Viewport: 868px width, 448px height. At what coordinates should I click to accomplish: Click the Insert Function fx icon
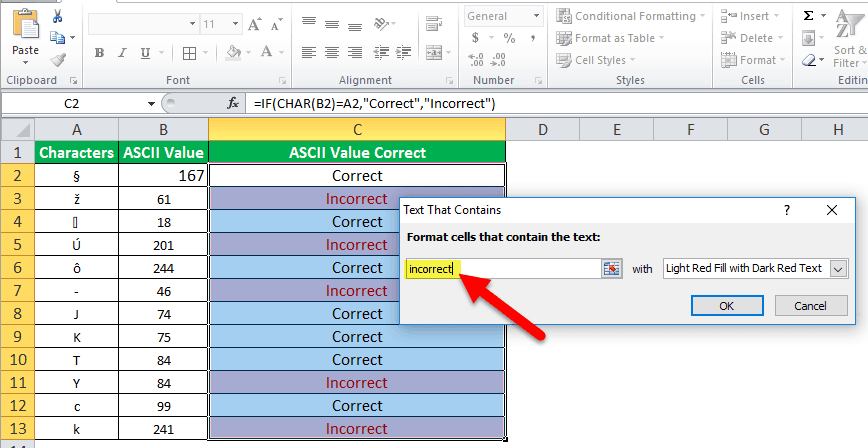[233, 103]
